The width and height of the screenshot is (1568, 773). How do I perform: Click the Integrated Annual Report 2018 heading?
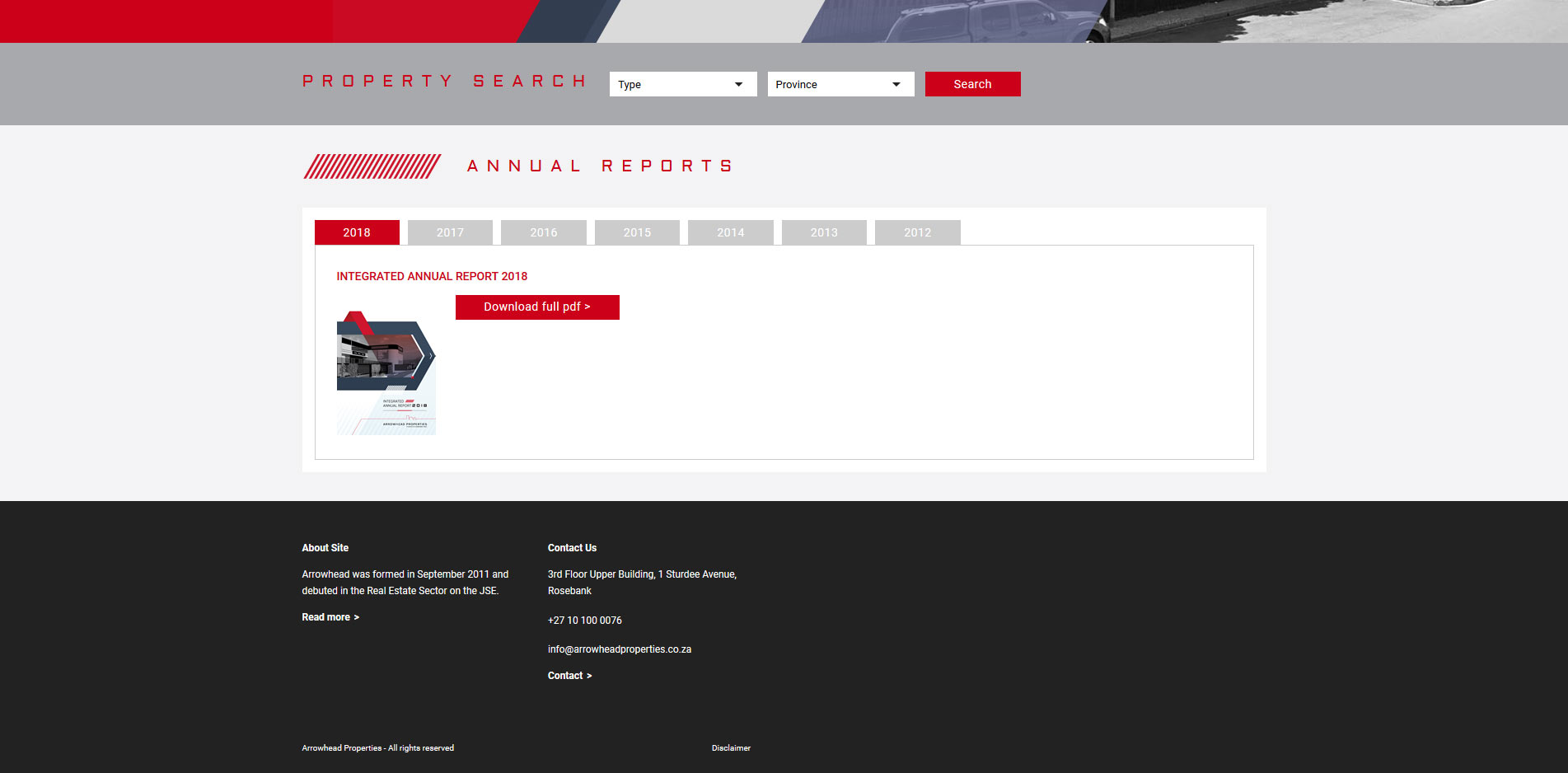[432, 276]
